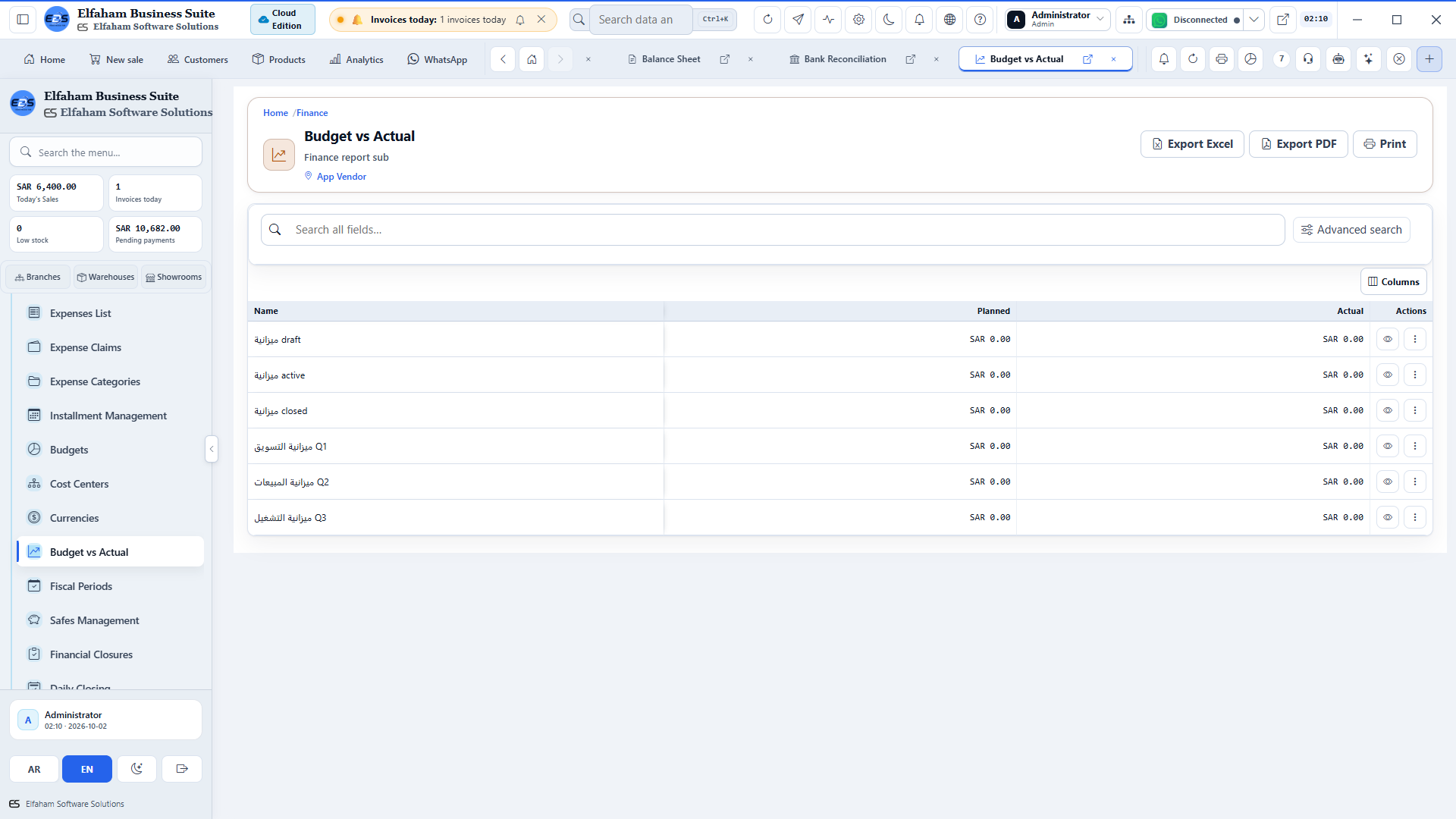Toggle dark mode moon icon in top bar
The height and width of the screenshot is (819, 1456).
[x=889, y=20]
